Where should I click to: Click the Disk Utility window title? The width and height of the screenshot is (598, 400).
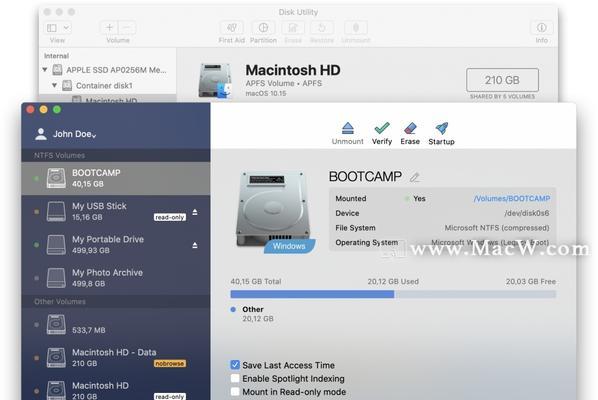tap(298, 12)
